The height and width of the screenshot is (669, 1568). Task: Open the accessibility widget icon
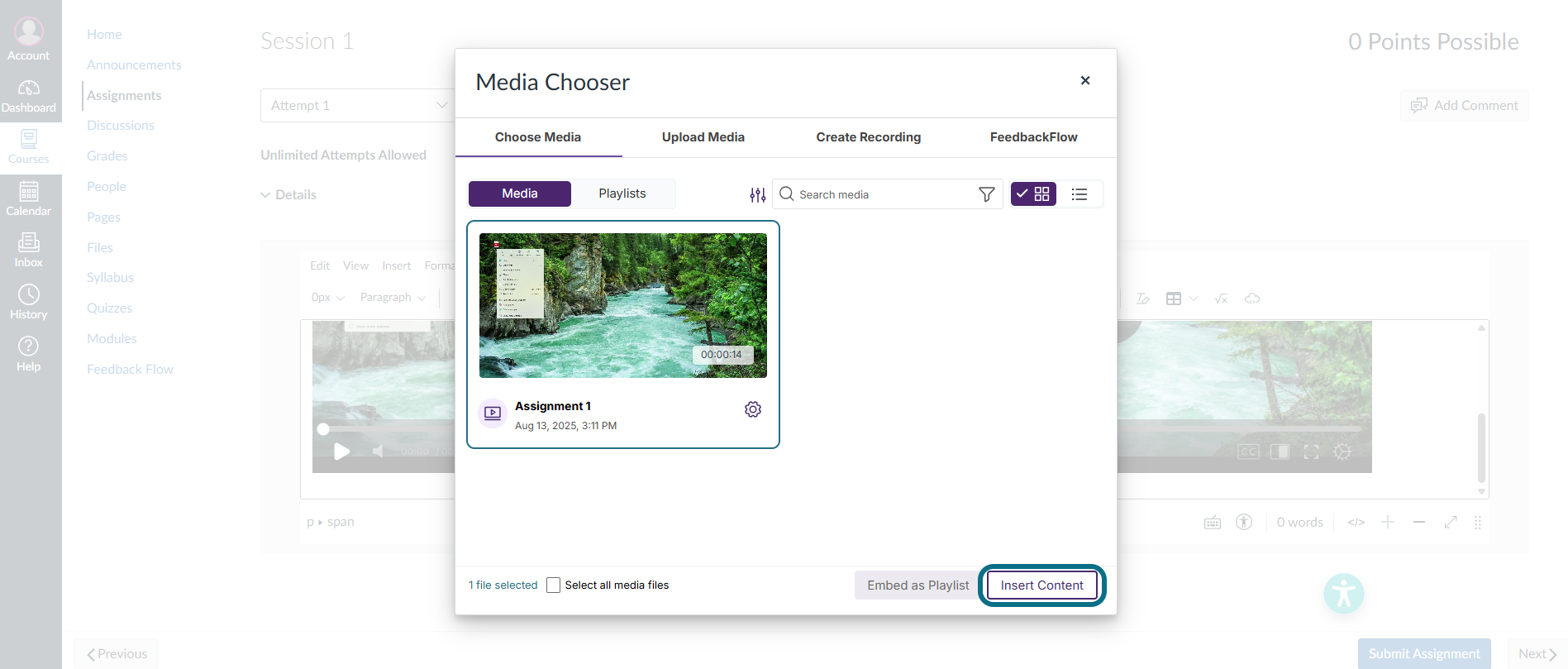[1344, 594]
